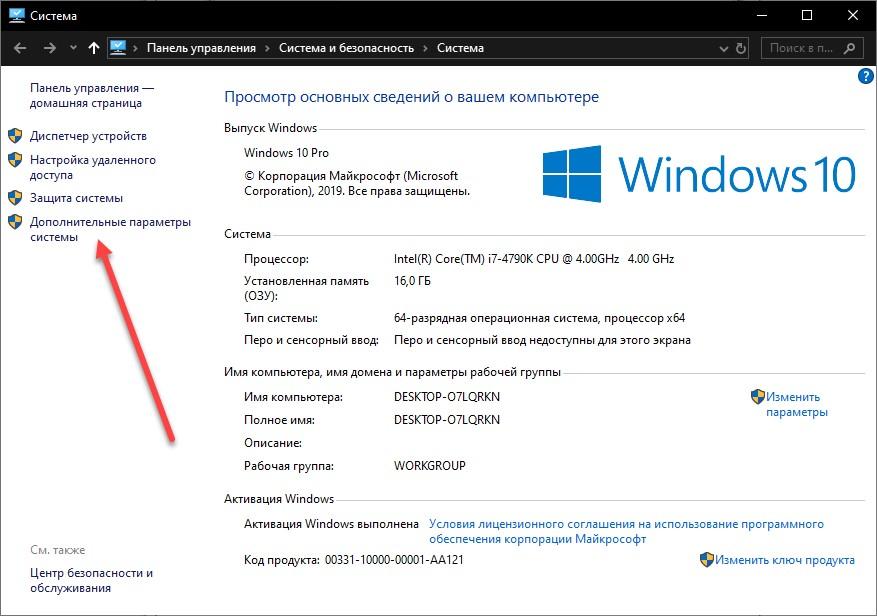Image resolution: width=877 pixels, height=616 pixels.
Task: Click workgroup value 'WORKGROUP'
Action: [430, 465]
